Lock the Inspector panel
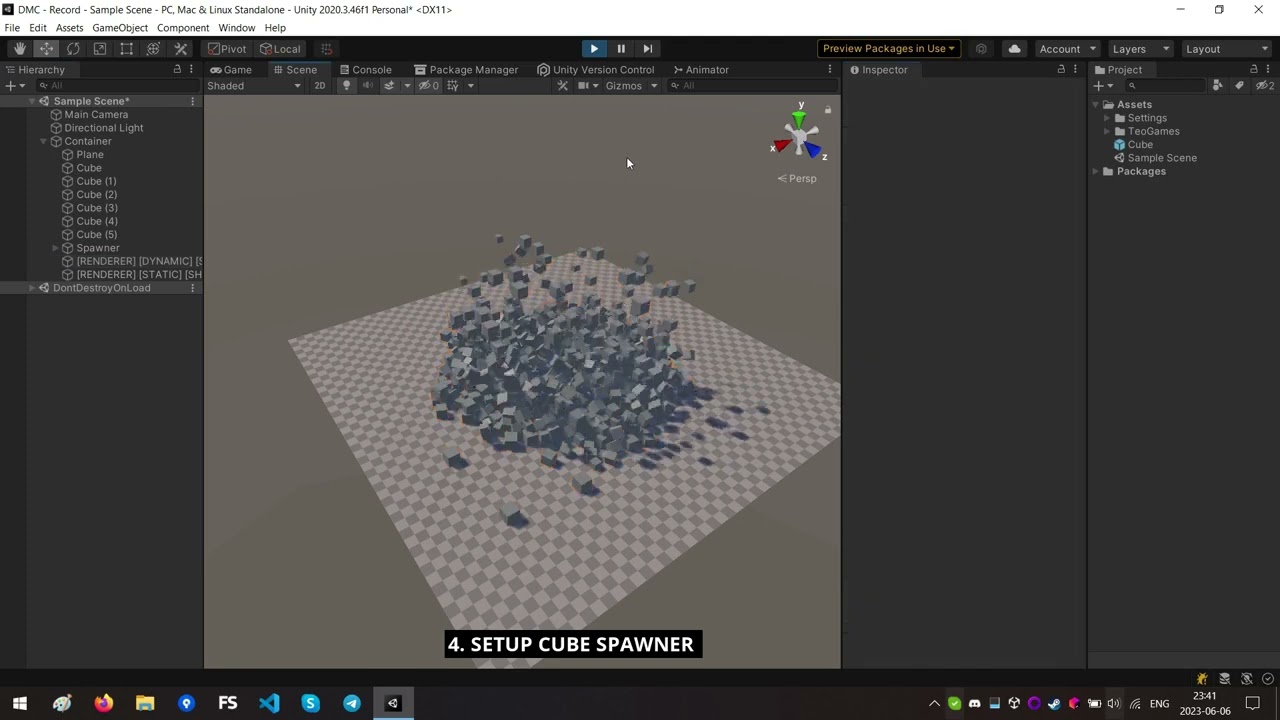 point(1061,70)
